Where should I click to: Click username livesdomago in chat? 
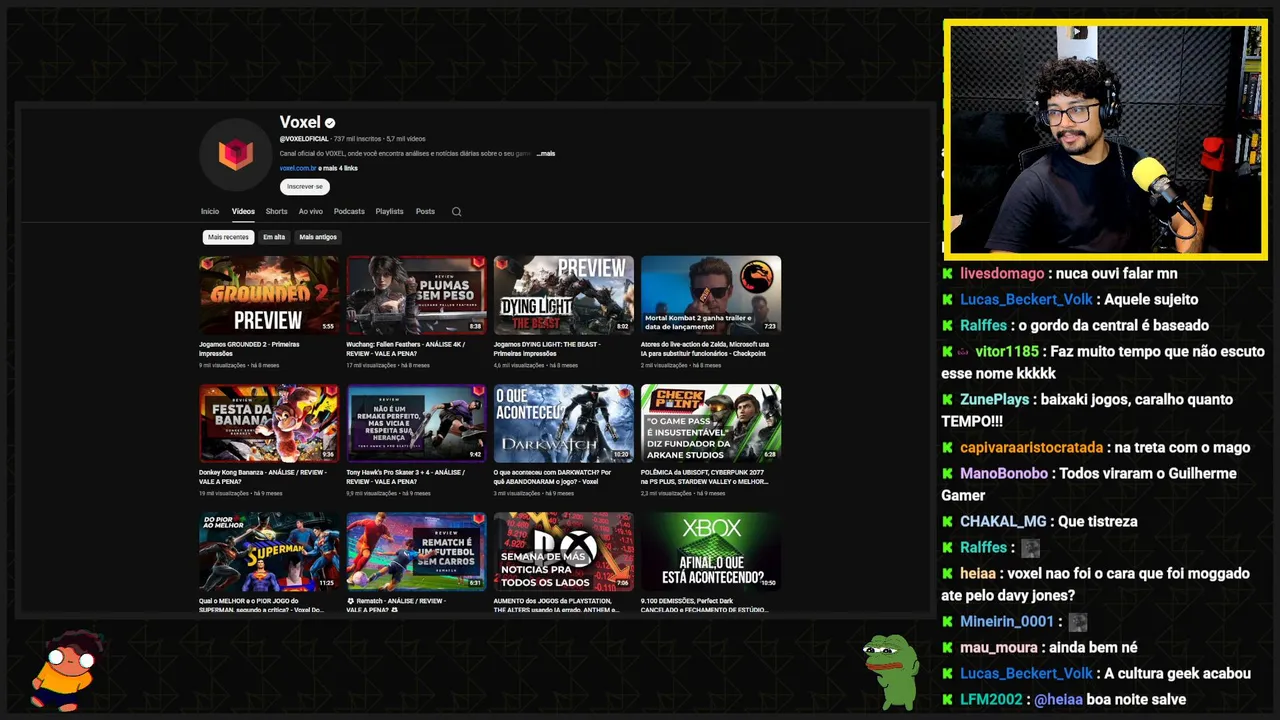1002,273
